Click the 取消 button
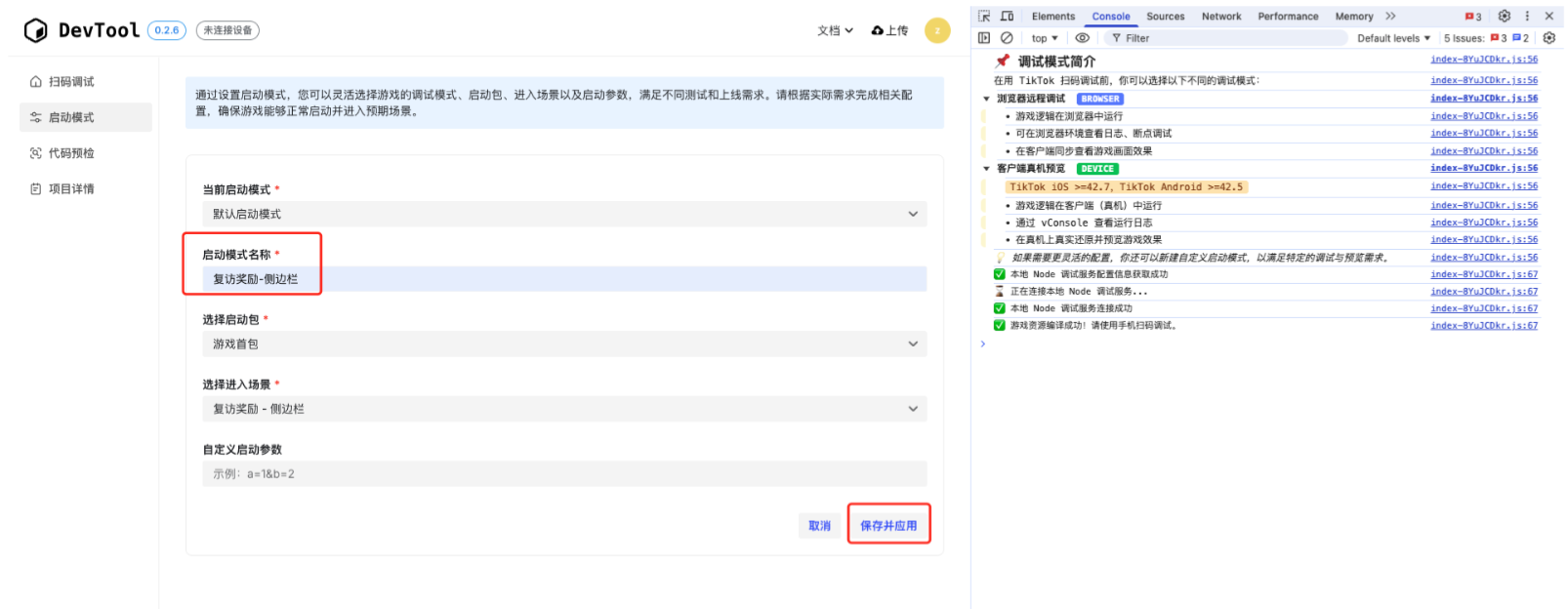This screenshot has height=609, width=1568. point(819,525)
